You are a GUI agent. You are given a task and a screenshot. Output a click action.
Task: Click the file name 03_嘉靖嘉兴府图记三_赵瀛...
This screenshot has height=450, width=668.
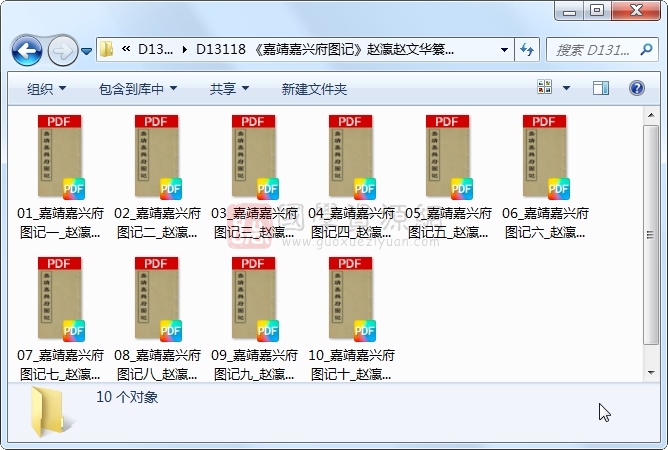[255, 222]
